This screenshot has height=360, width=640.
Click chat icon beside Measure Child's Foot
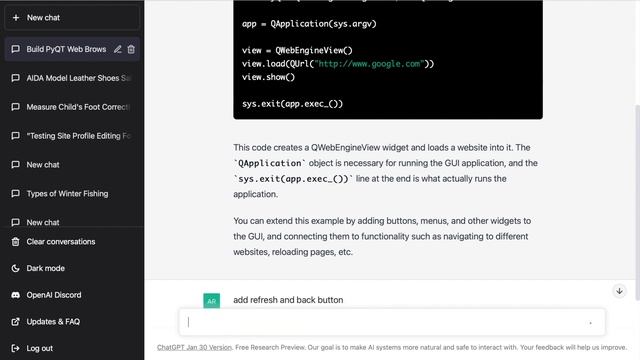pos(16,107)
